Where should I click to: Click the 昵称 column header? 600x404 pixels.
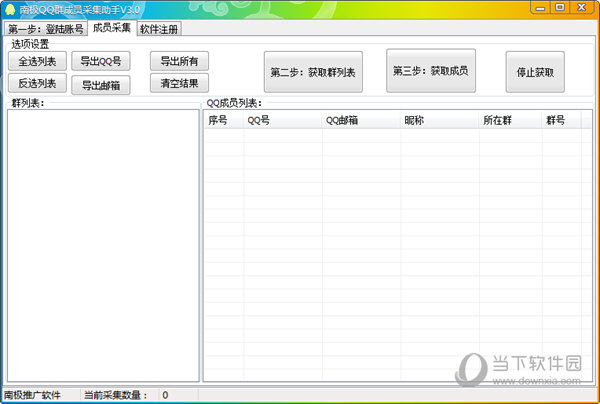439,121
